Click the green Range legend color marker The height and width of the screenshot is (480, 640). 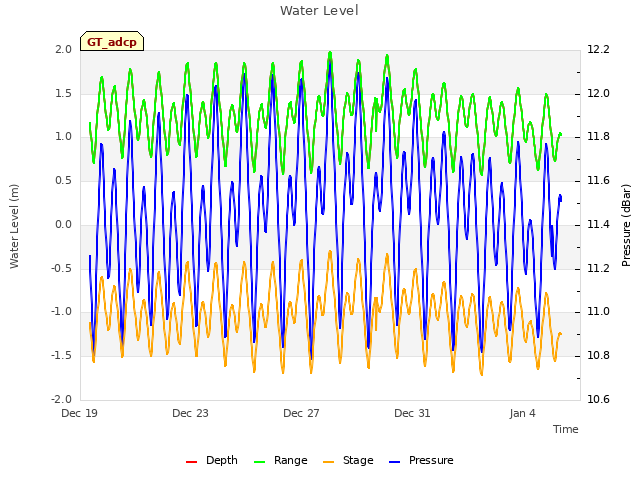tap(260, 462)
